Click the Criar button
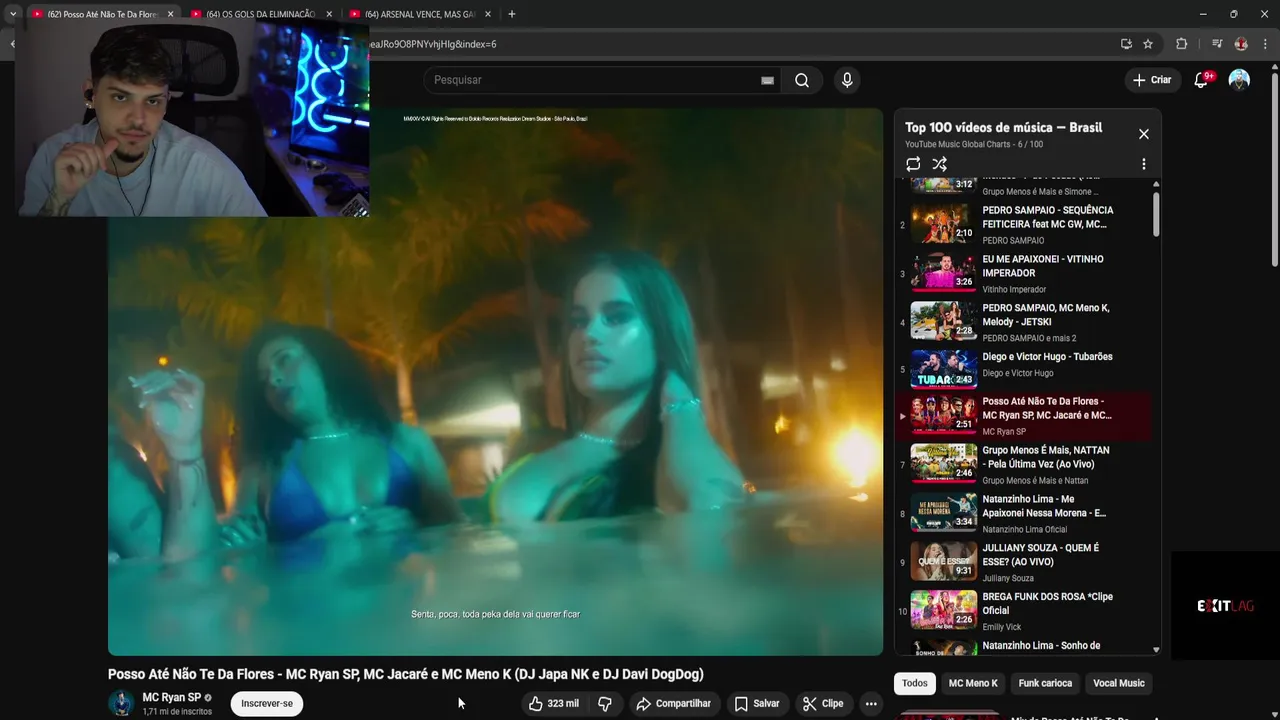This screenshot has width=1280, height=720. [1151, 80]
